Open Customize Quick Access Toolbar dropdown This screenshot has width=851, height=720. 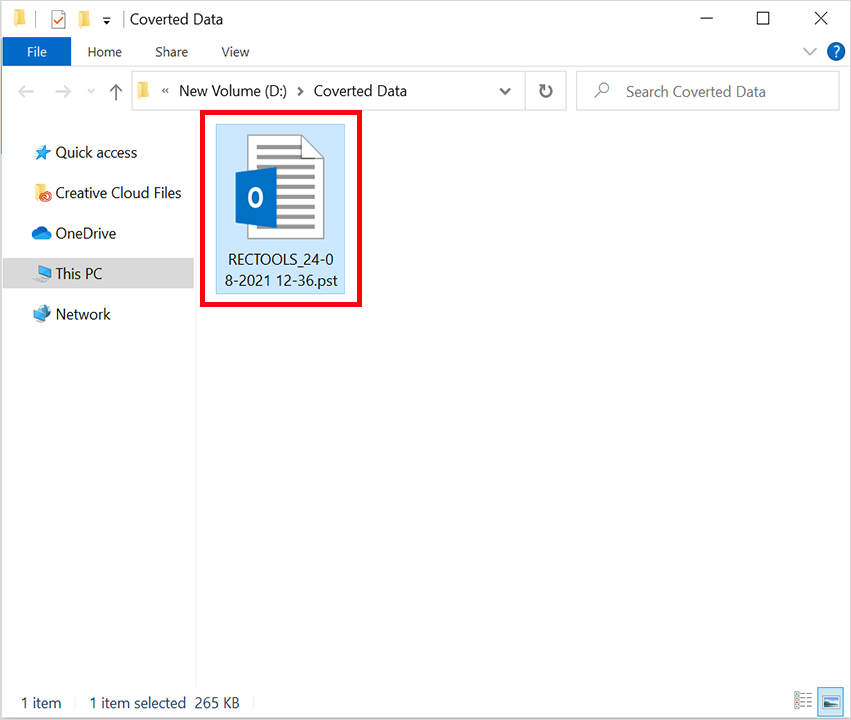coord(106,21)
